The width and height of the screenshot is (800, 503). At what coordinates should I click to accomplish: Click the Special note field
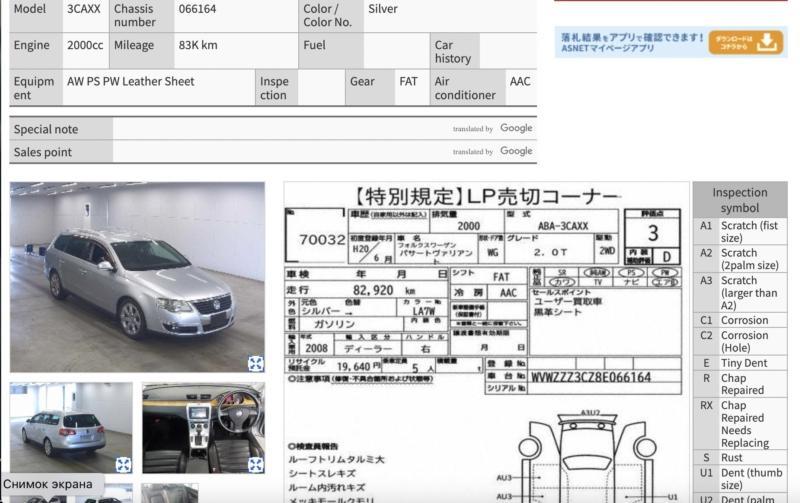click(x=280, y=129)
